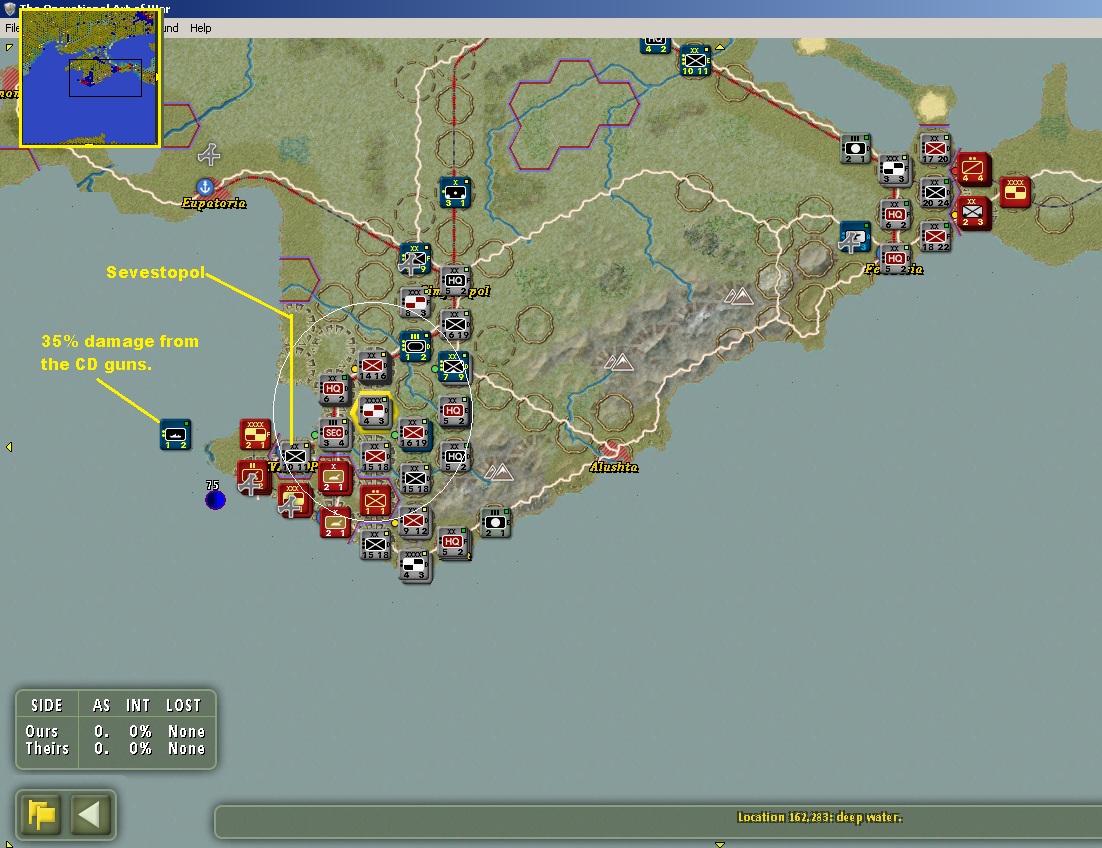Select the red infantry division 18-22
1102x848 pixels.
pyautogui.click(x=935, y=237)
